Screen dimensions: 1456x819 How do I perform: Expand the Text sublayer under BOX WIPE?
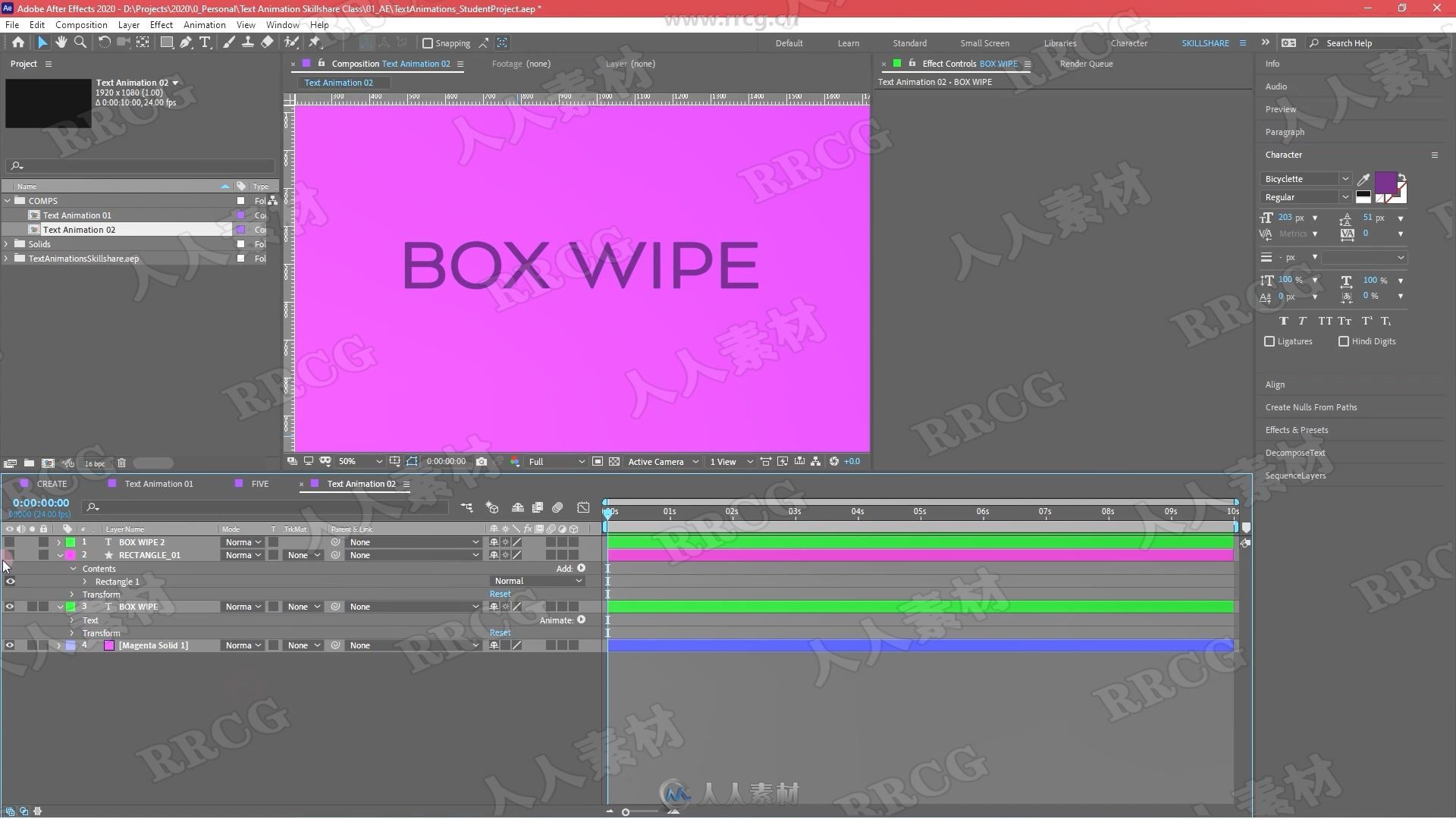(x=72, y=620)
